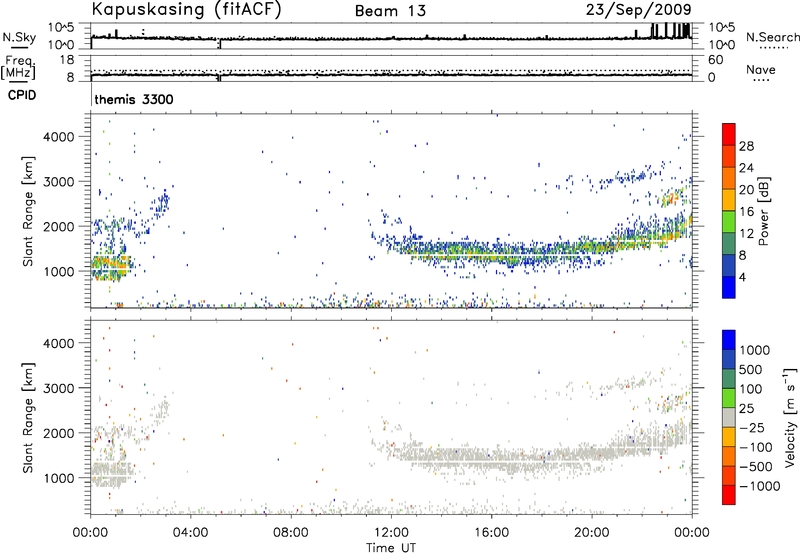Click the 'Velocity [m s-1]' colorbar label
Screen dimensions: 800x554
tap(790, 417)
